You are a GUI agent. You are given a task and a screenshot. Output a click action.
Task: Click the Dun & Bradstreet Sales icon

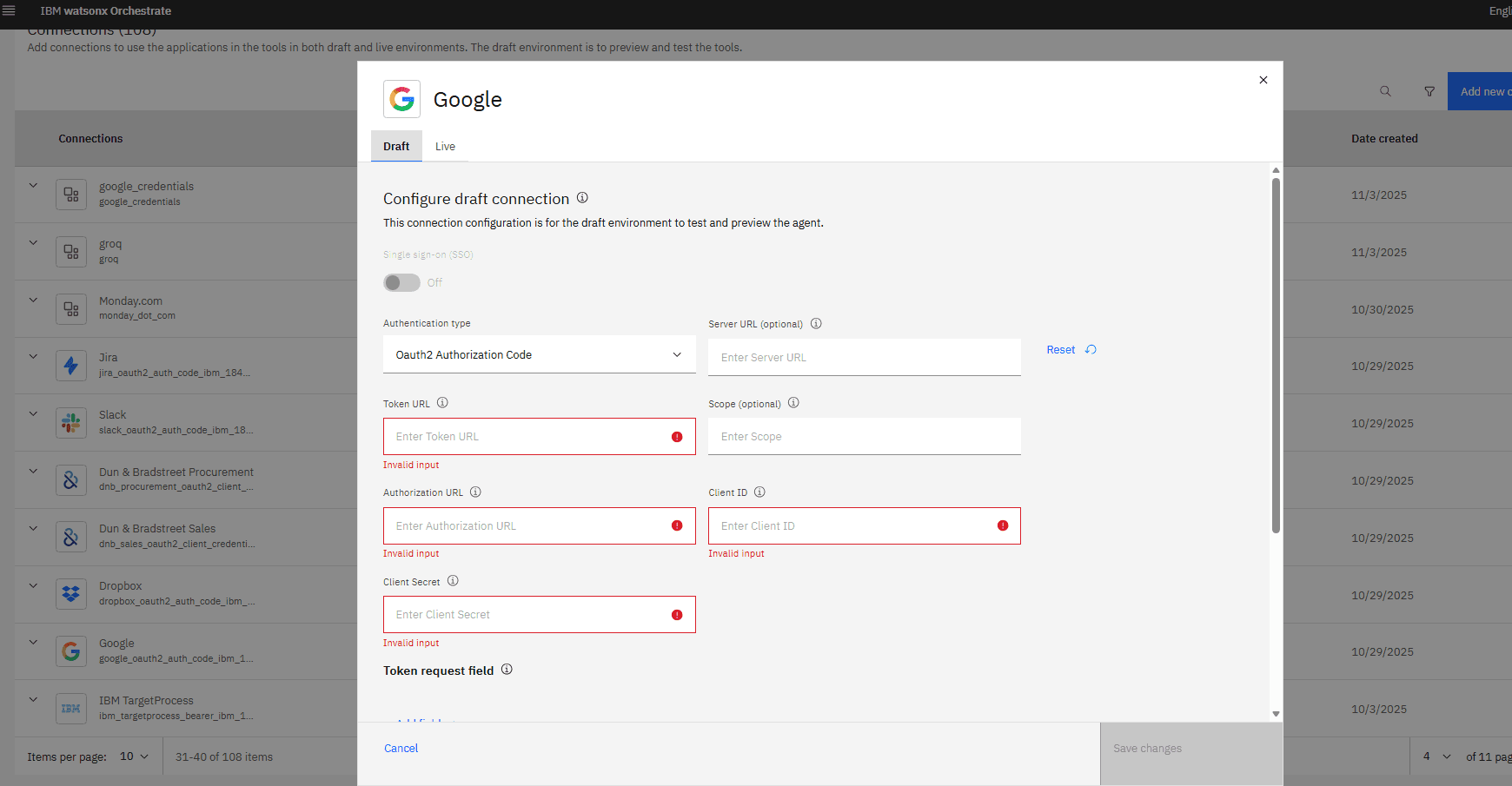pos(71,537)
